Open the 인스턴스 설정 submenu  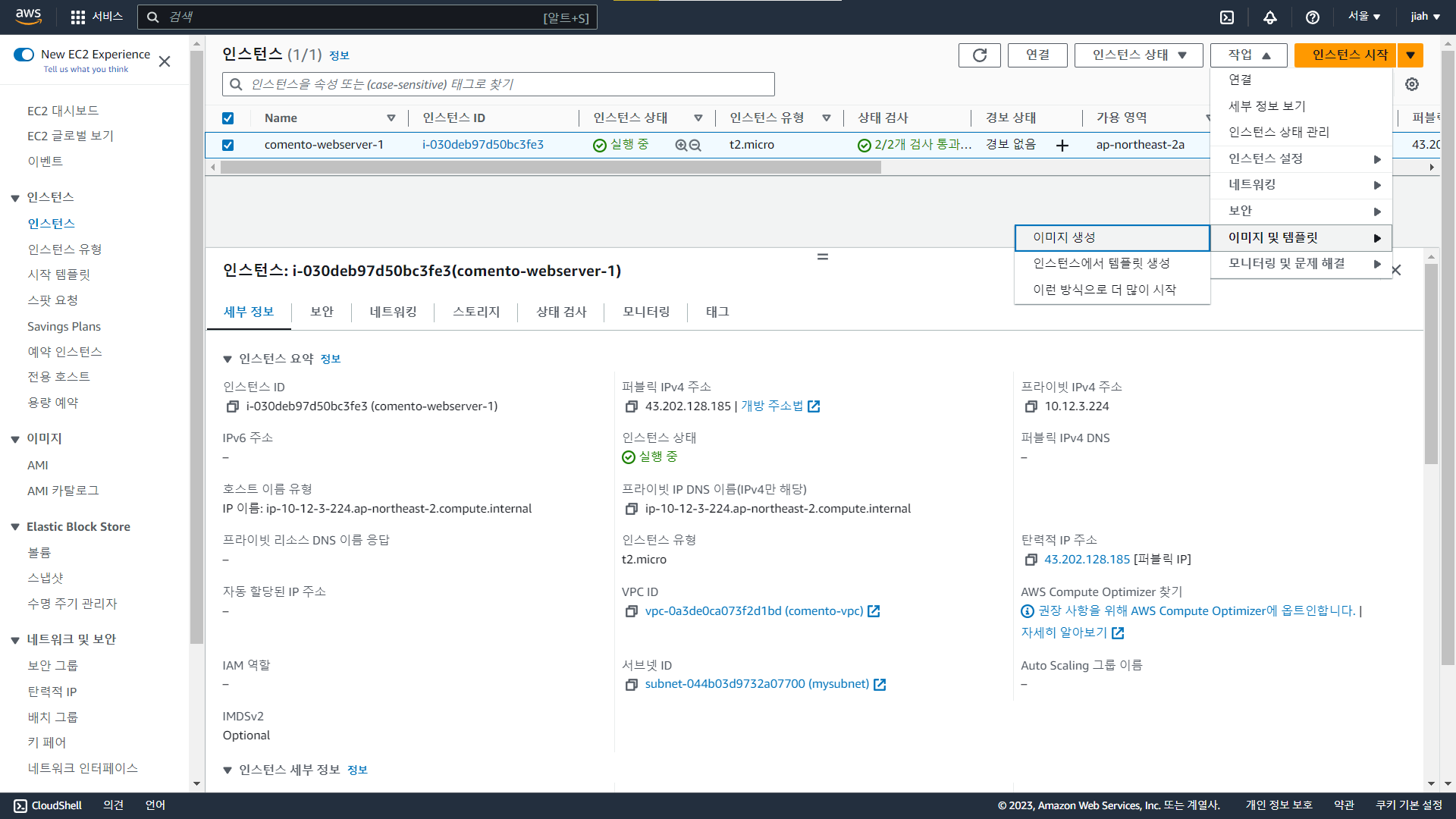(1301, 158)
